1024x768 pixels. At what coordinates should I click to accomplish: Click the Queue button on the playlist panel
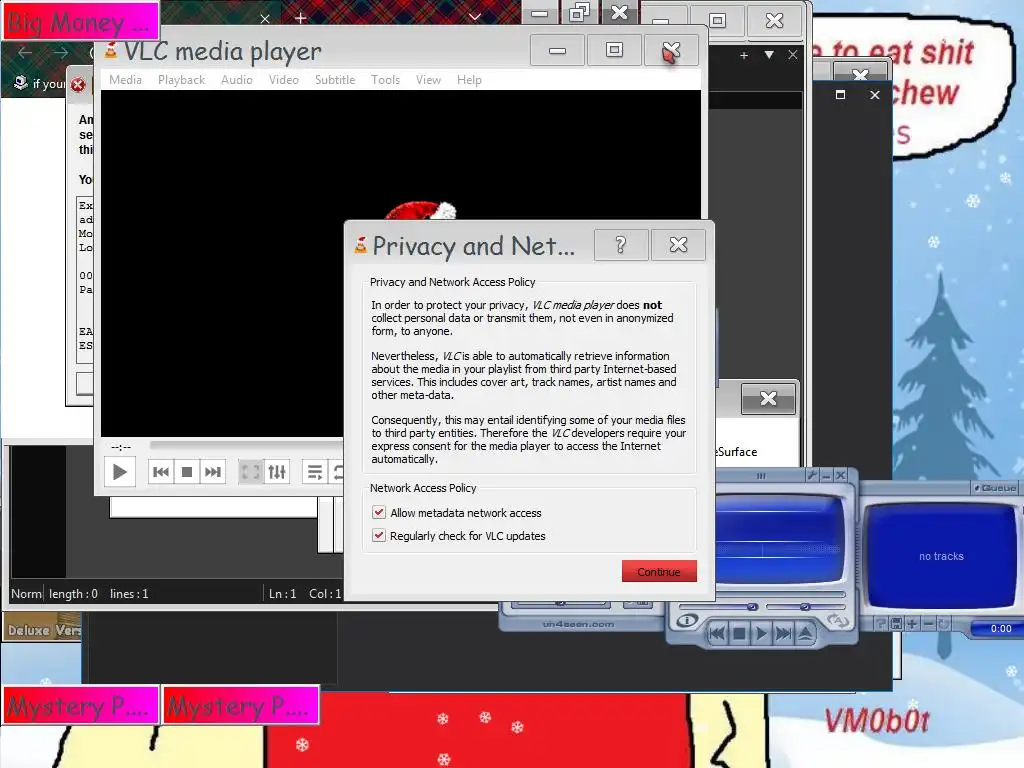995,488
